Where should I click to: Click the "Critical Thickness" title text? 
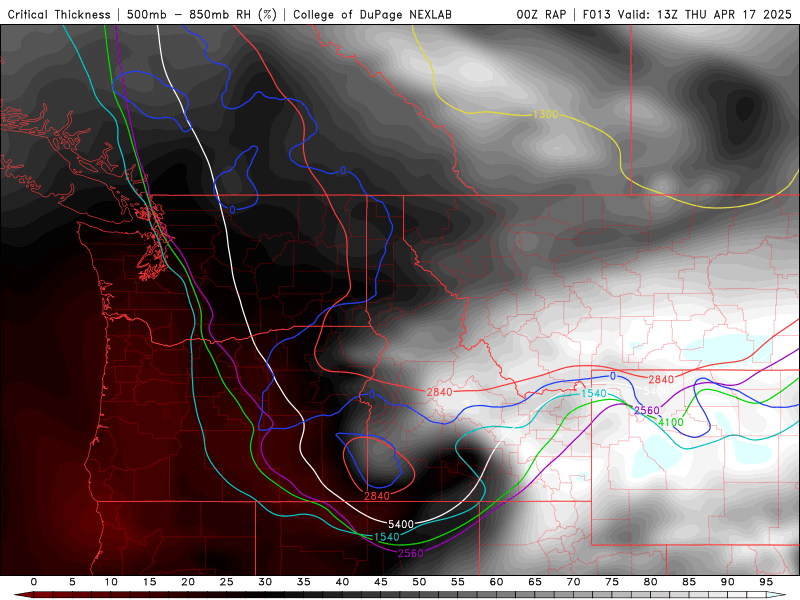[x=59, y=15]
